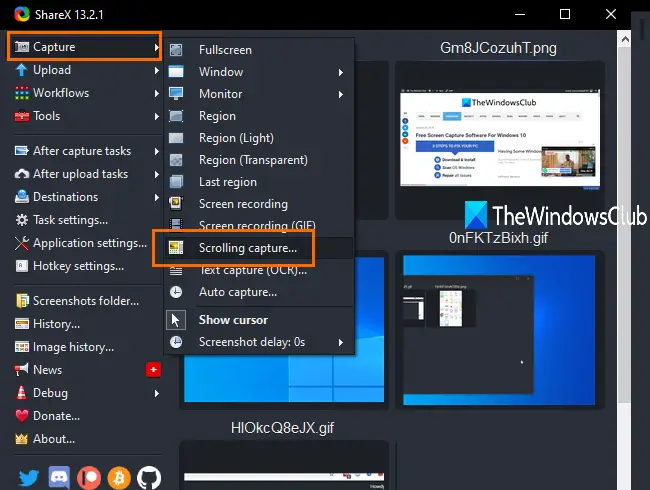
Task: Click the Donate heart icon
Action: click(22, 415)
